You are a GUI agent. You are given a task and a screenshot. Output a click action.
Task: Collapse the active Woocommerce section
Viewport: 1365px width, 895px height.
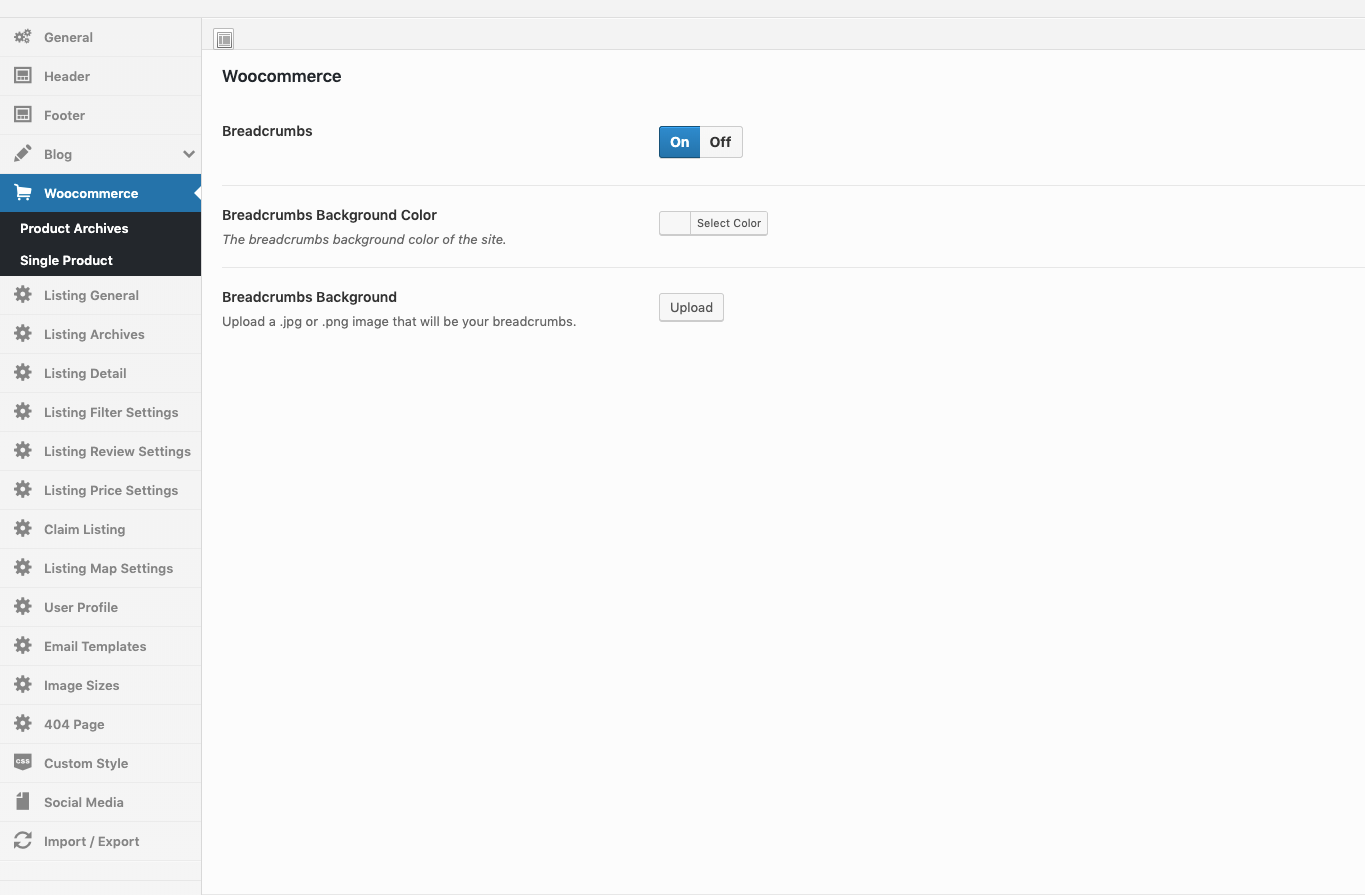(x=91, y=193)
